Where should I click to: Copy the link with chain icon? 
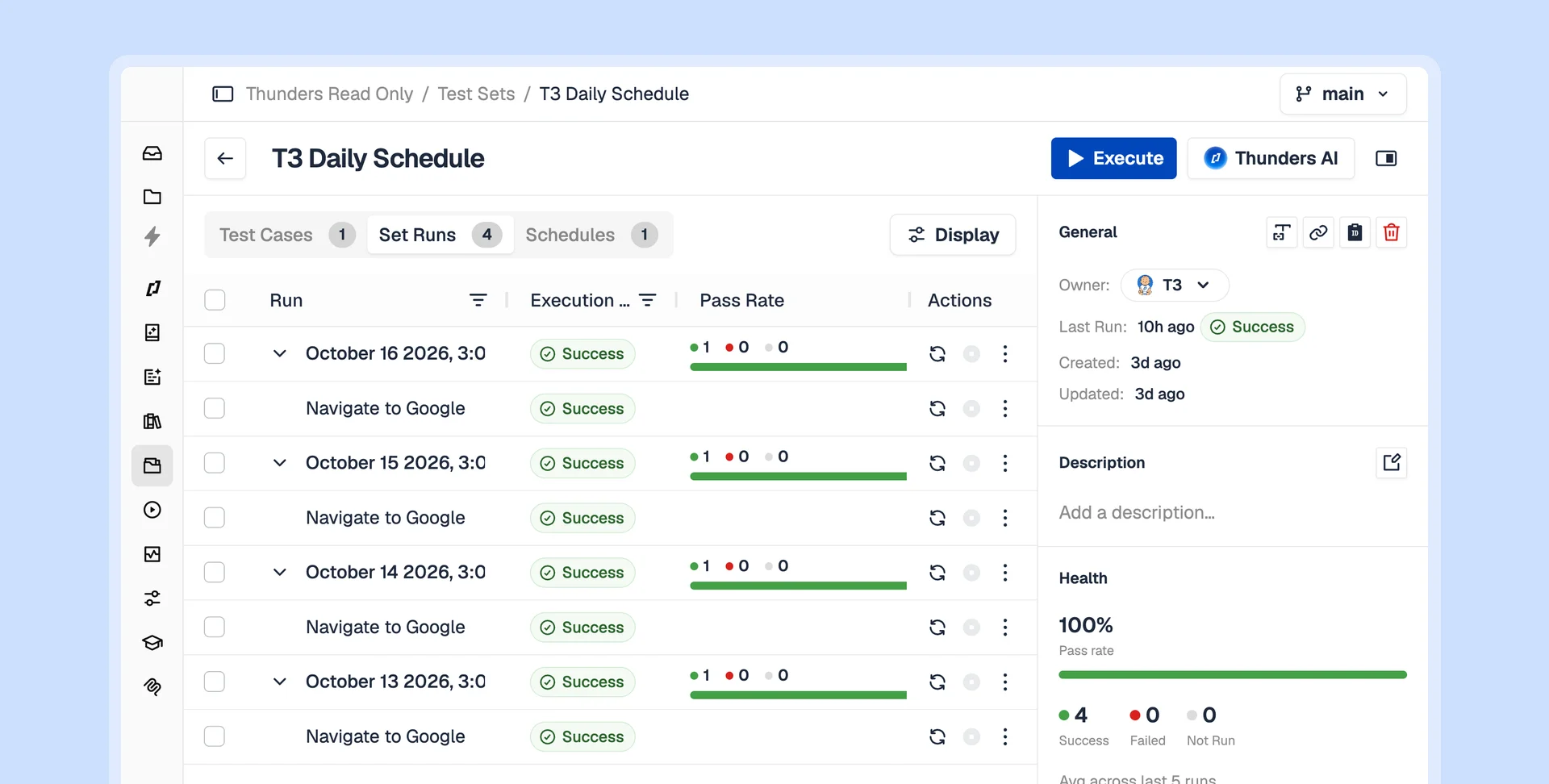1318,232
